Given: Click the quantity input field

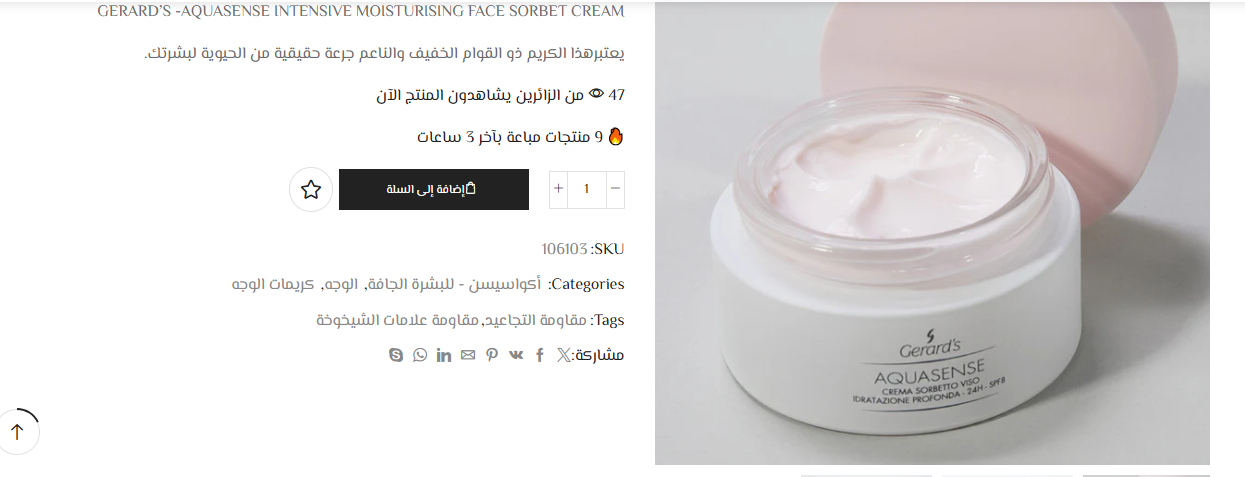Looking at the screenshot, I should coord(587,189).
